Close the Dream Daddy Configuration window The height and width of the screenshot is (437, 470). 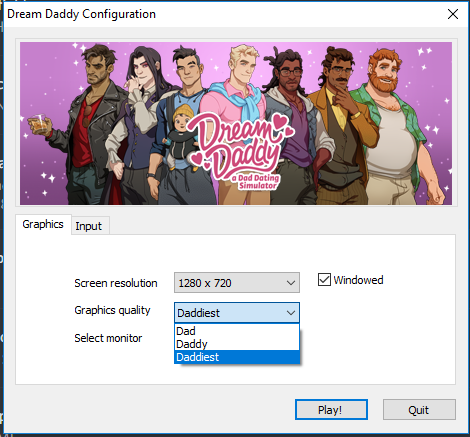click(x=453, y=14)
